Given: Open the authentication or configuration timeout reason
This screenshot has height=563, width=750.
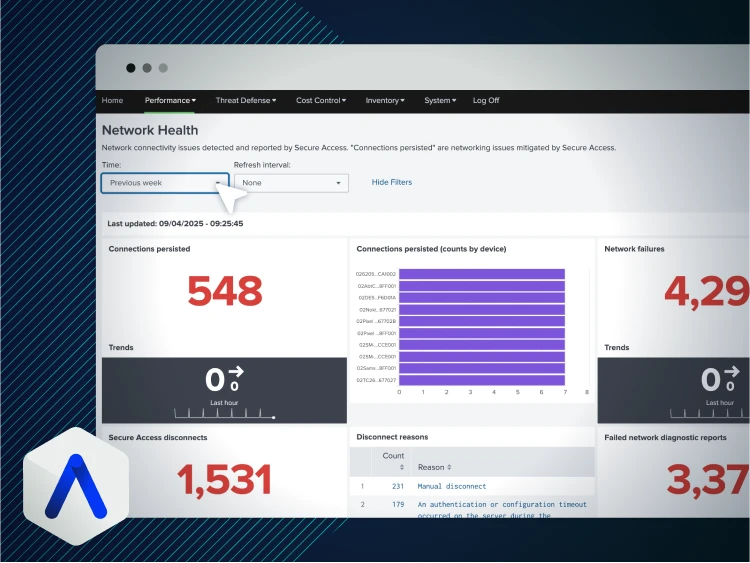Looking at the screenshot, I should [x=502, y=509].
